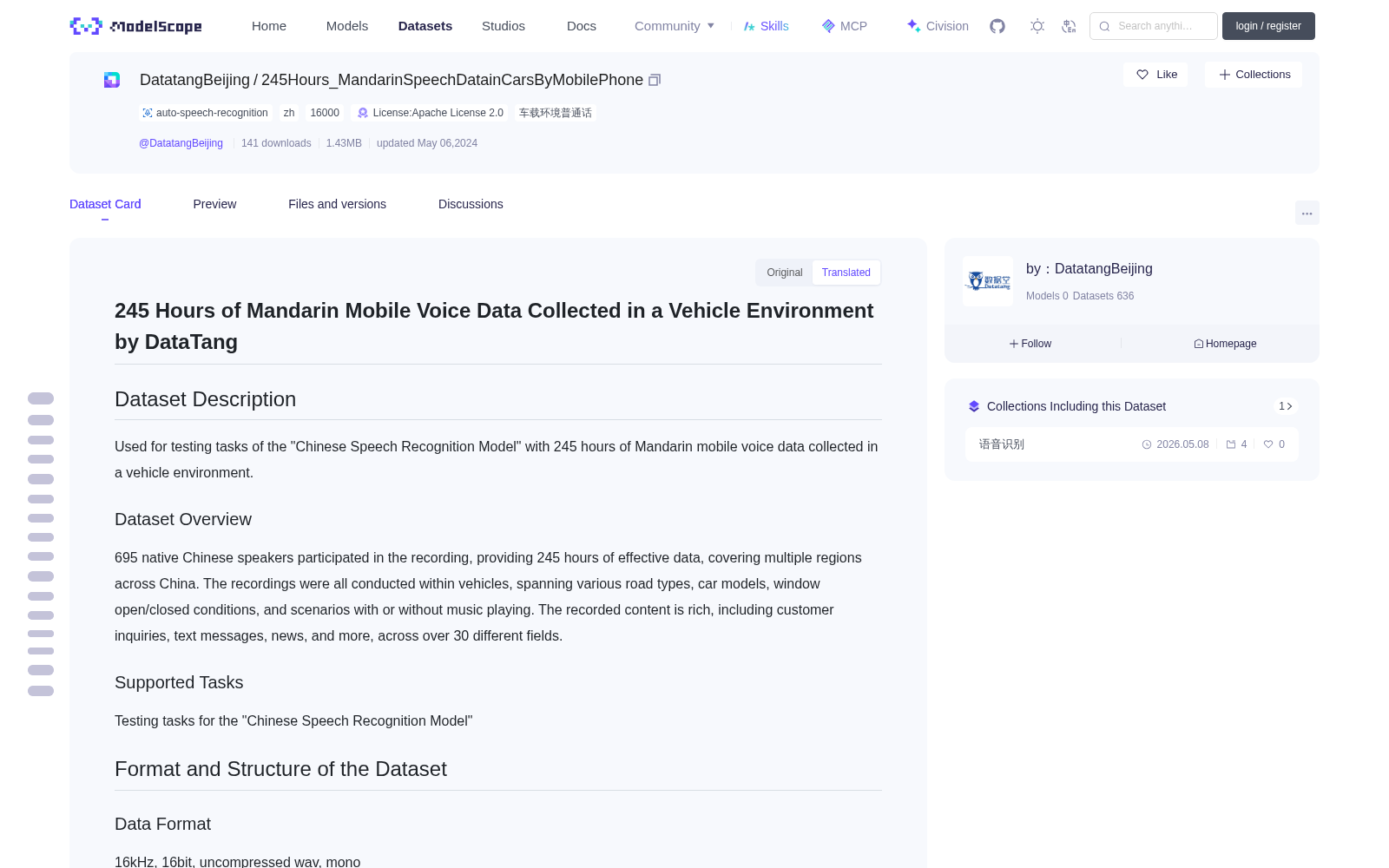Click the 车载环境普通话 tag
This screenshot has width=1389, height=868.
(x=556, y=113)
